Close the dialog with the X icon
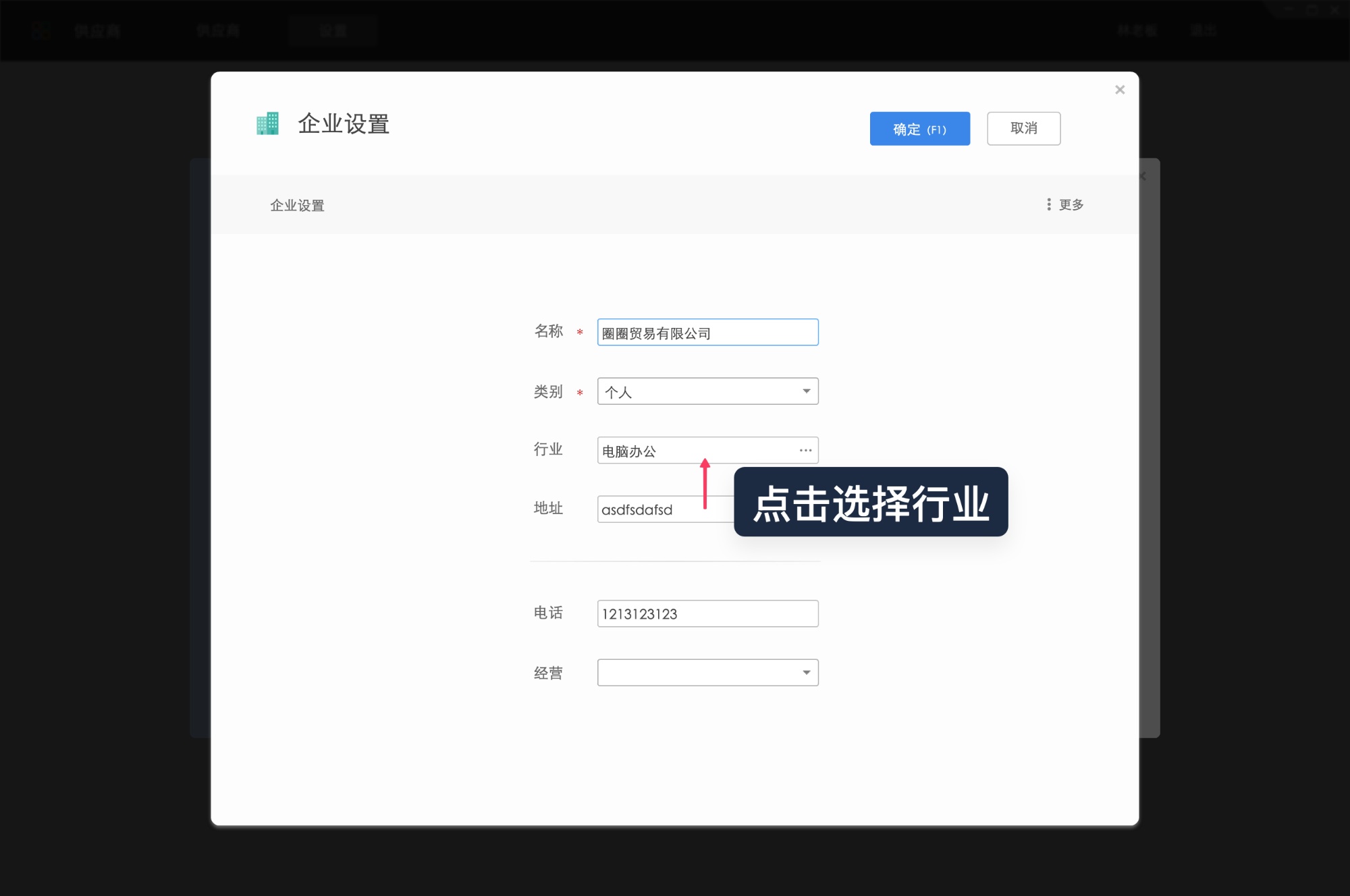This screenshot has width=1350, height=896. (1120, 89)
